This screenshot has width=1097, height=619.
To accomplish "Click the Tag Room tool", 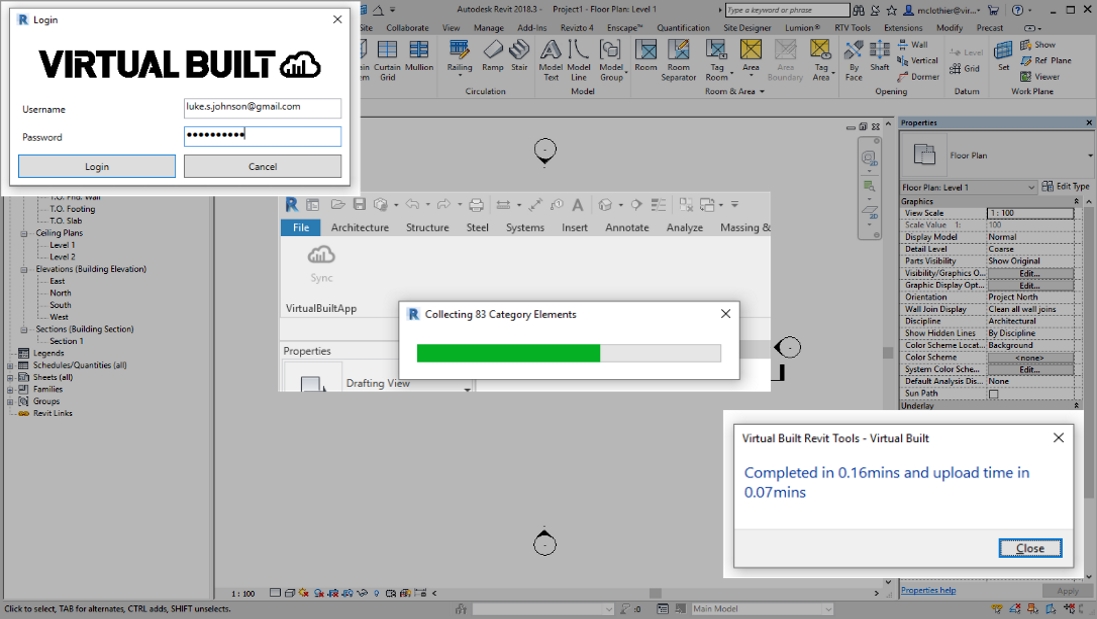I will 716,60.
